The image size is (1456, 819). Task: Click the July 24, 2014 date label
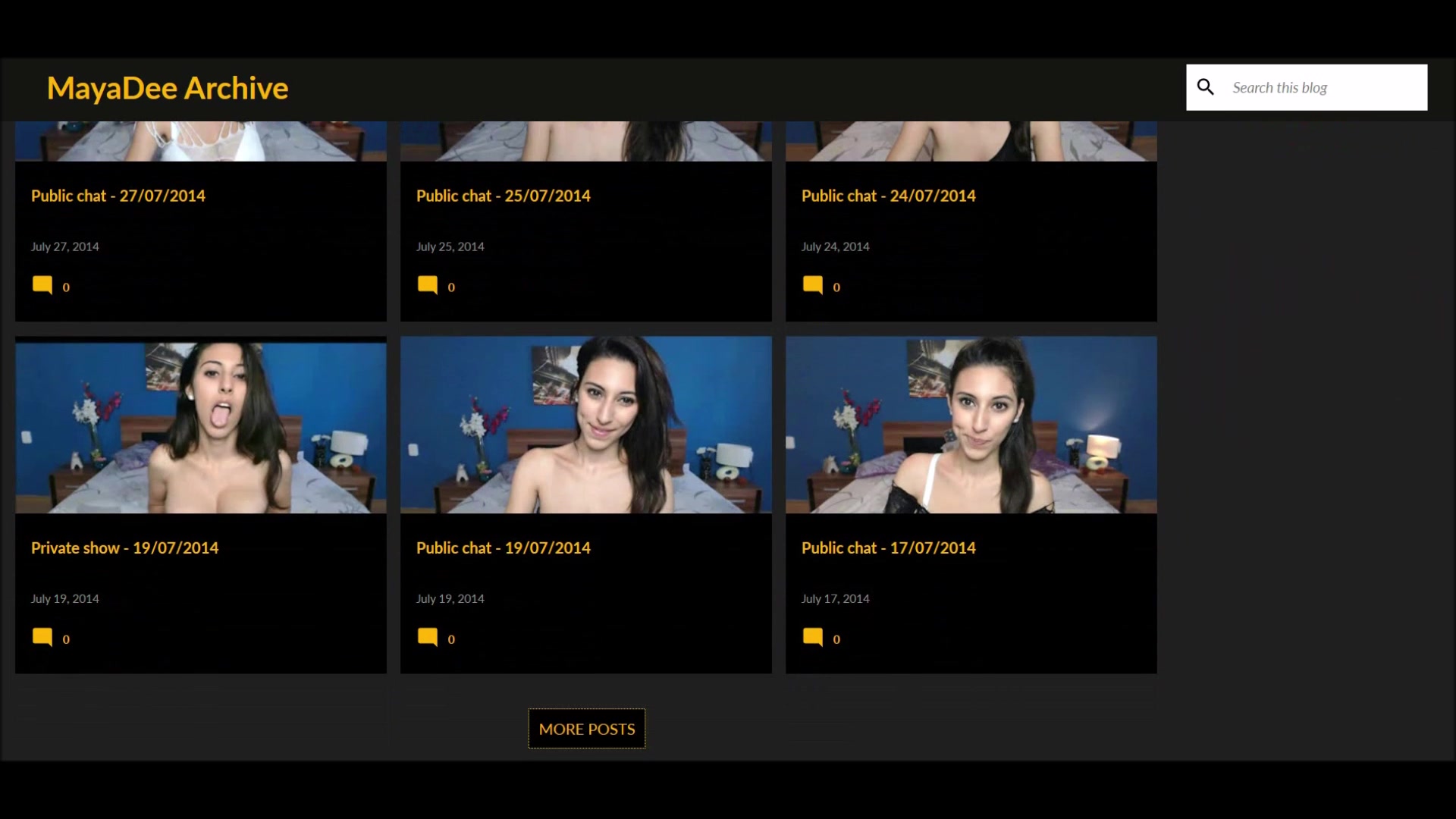835,246
